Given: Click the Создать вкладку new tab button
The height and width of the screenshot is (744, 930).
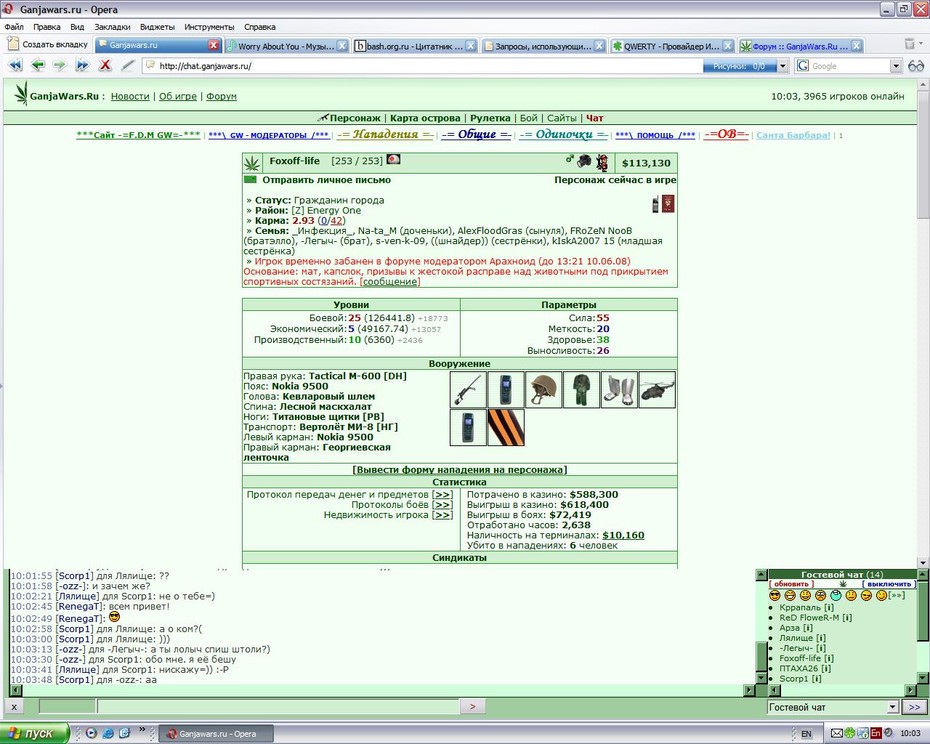Looking at the screenshot, I should [47, 44].
